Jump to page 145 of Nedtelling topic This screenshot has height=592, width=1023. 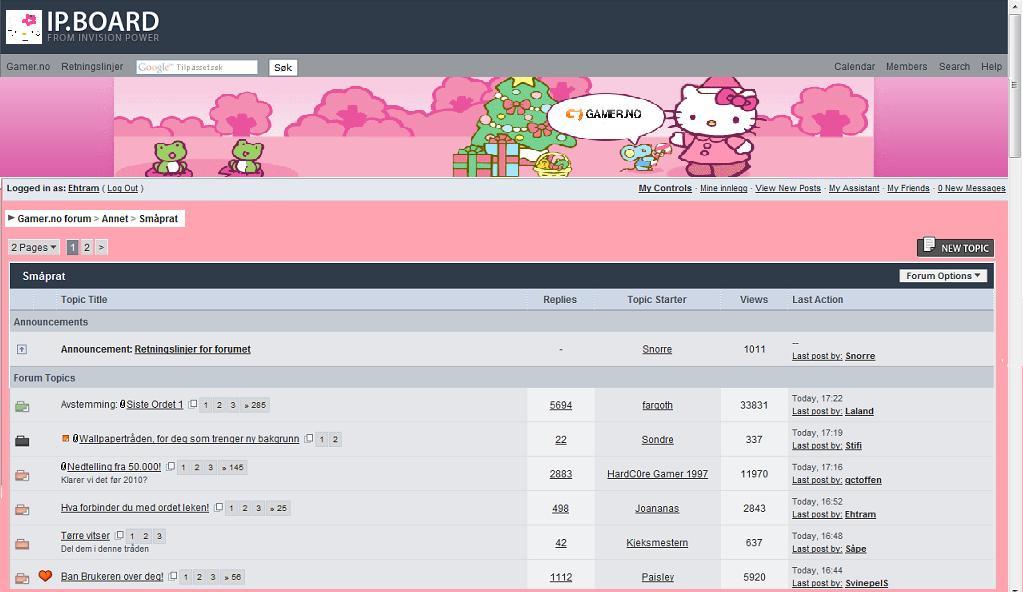[x=232, y=467]
